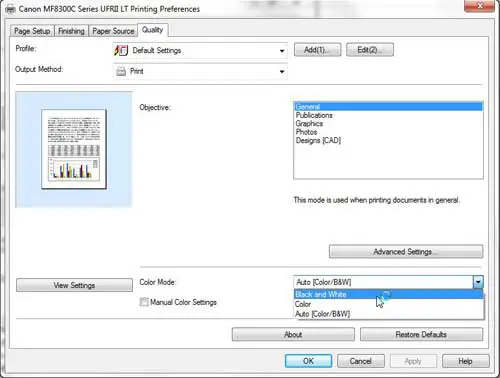Screen dimensions: 500x378
Task: Choose the Color option in dropdown list
Action: click(388, 304)
